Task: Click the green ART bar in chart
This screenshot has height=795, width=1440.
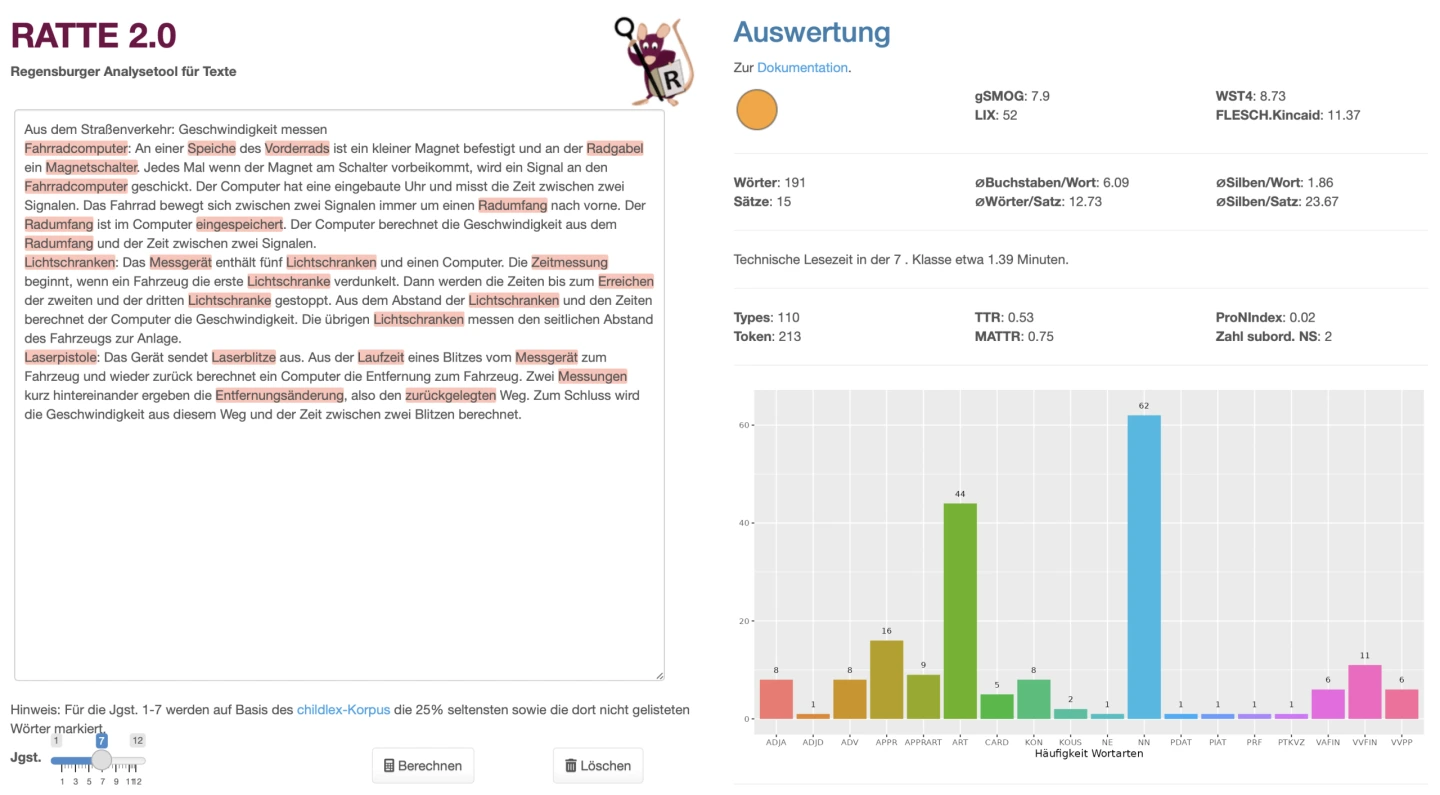Action: click(960, 610)
